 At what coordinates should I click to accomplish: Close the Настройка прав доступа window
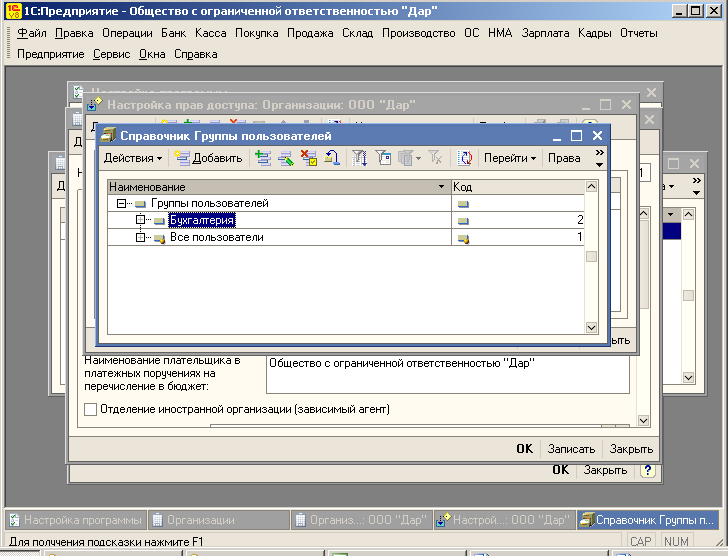click(x=626, y=104)
